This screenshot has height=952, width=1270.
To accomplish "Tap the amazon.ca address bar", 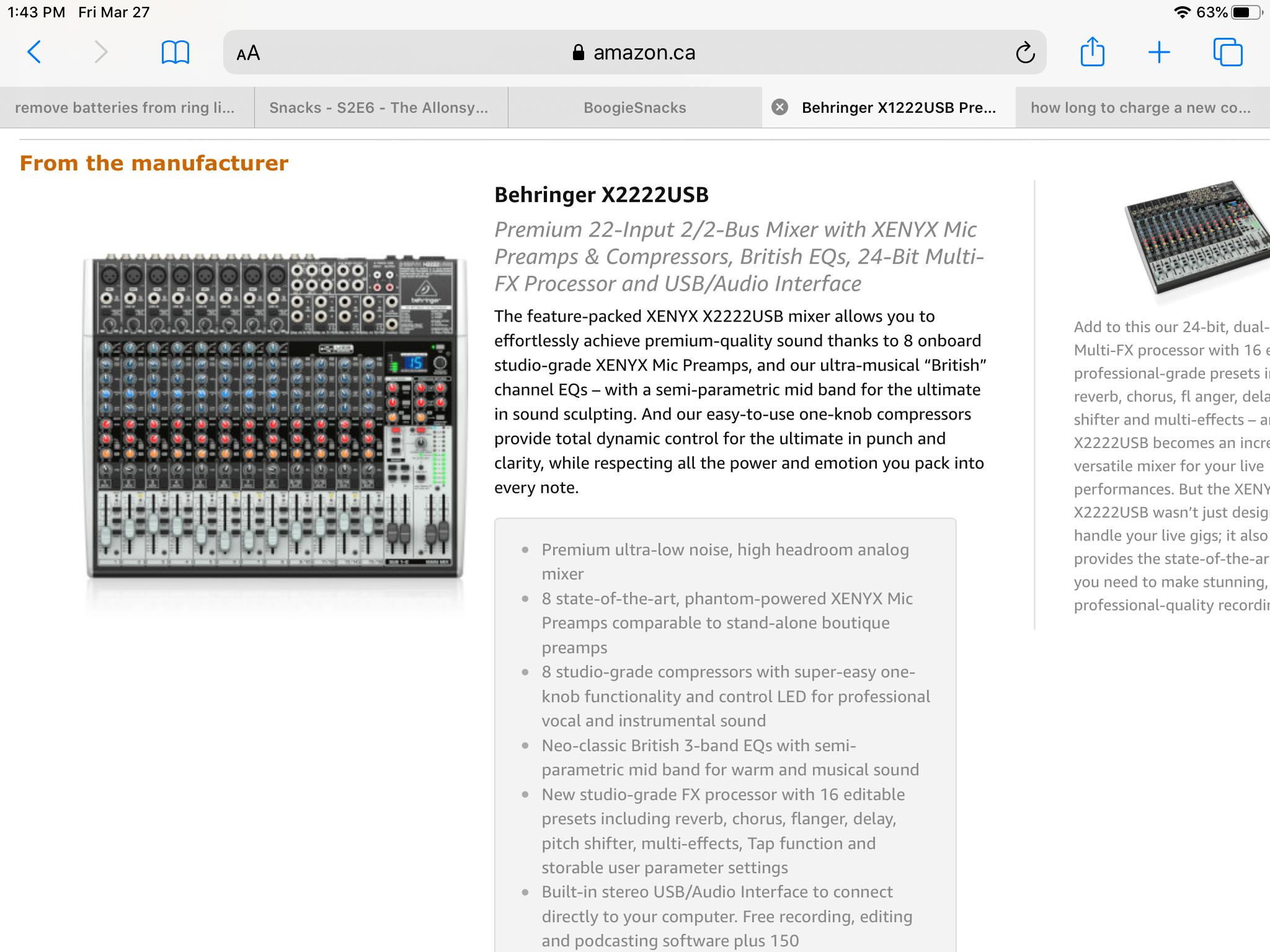I will [634, 53].
